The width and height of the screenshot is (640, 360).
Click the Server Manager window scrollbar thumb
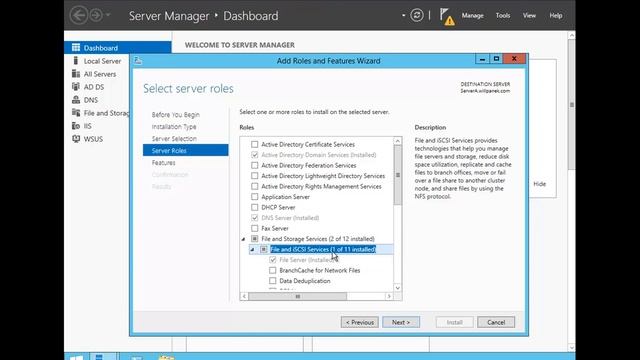pyautogui.click(x=571, y=104)
